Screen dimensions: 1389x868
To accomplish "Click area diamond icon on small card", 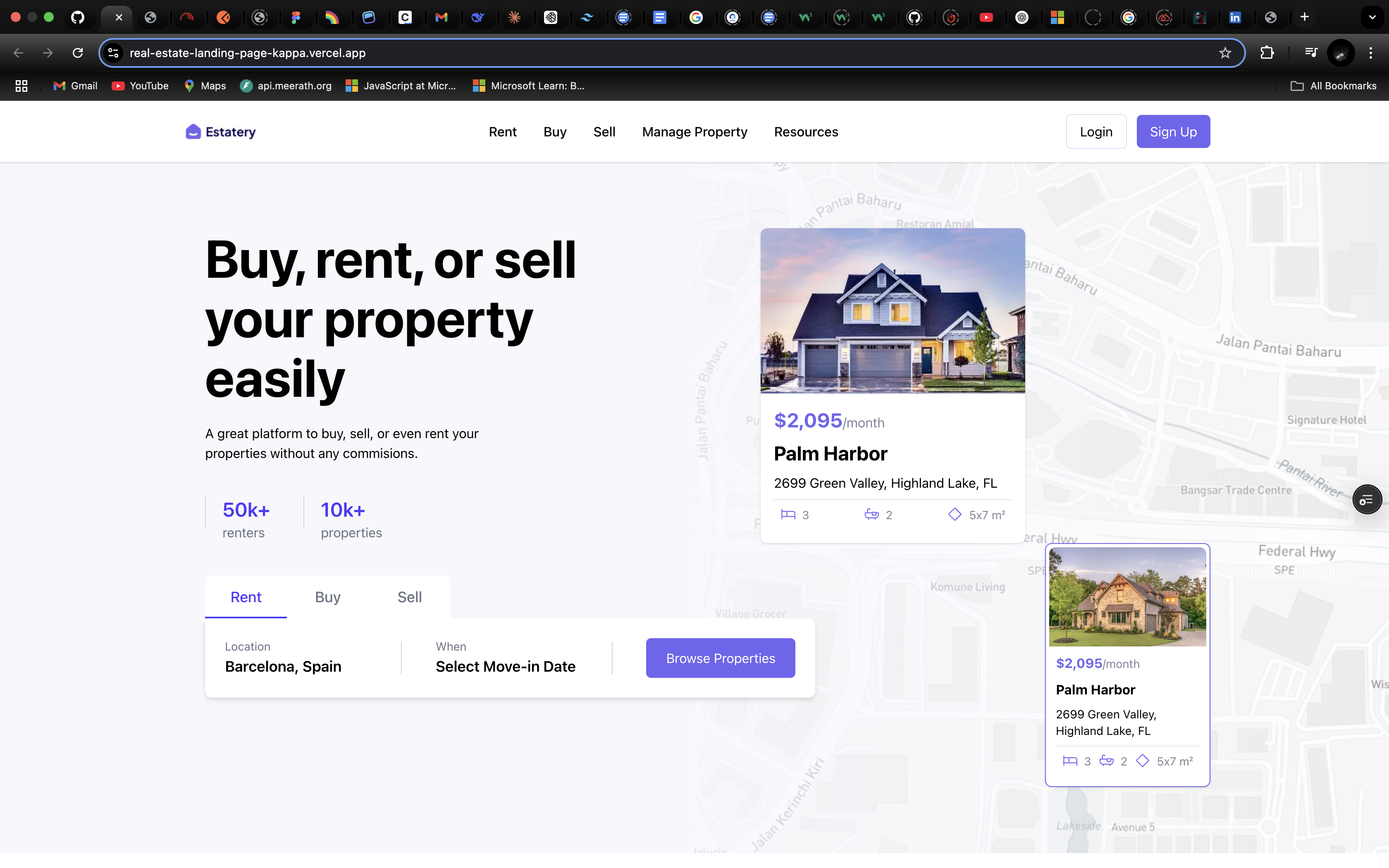I will click(1143, 761).
